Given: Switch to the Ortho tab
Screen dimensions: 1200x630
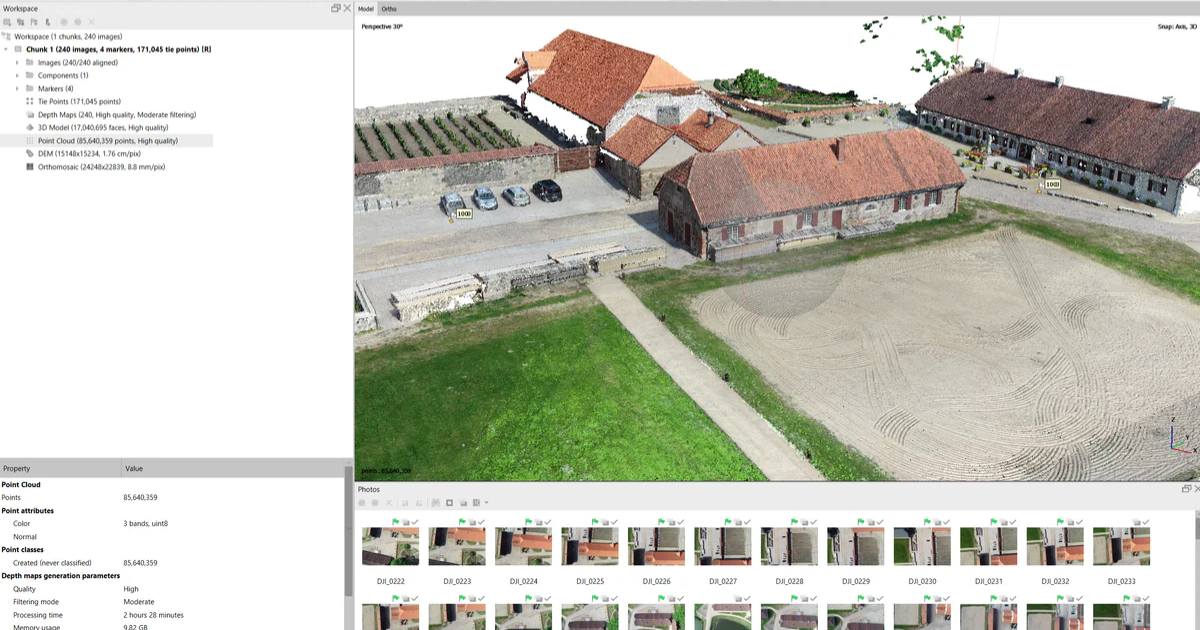Looking at the screenshot, I should tap(389, 8).
